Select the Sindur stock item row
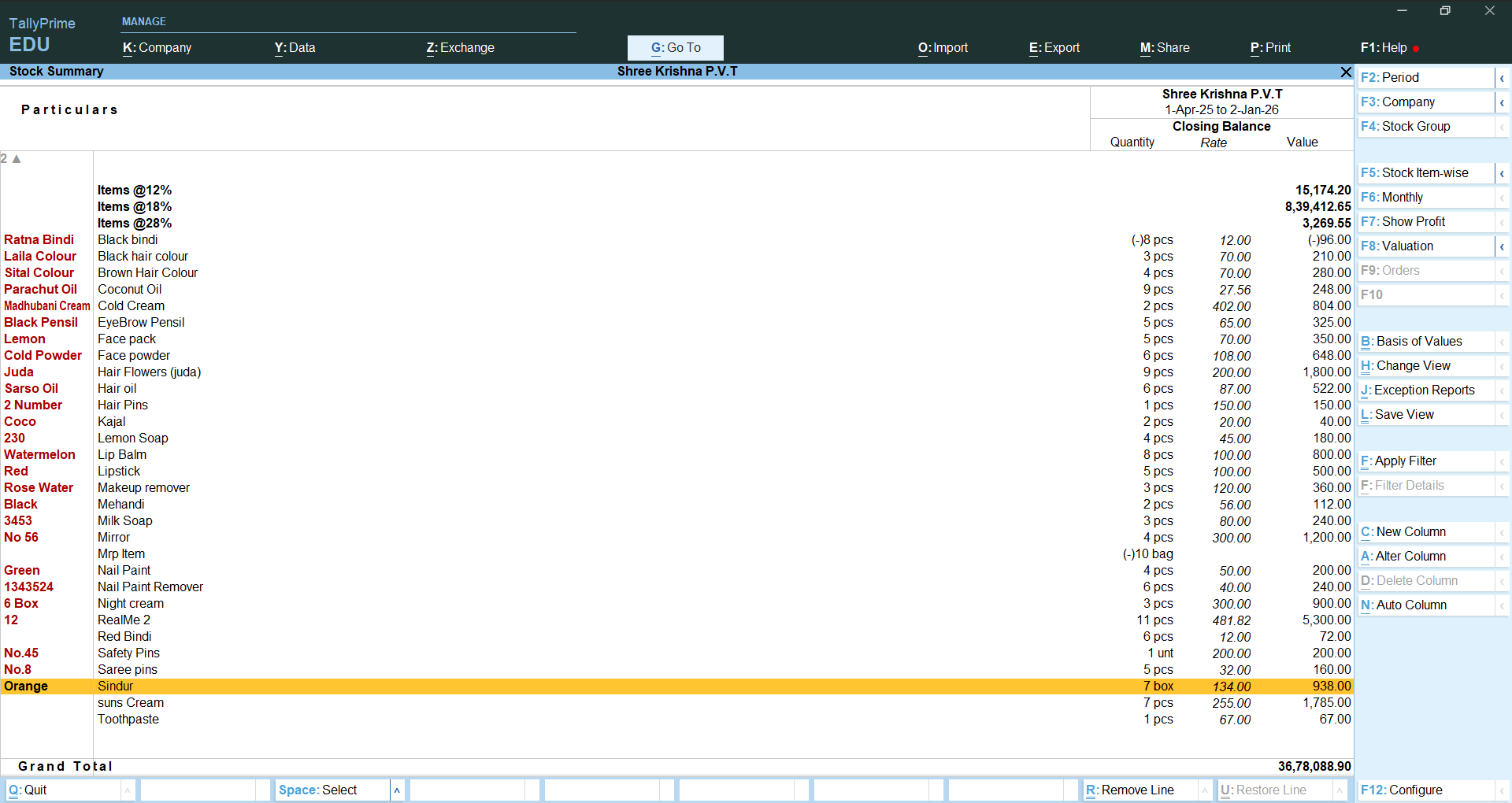The height and width of the screenshot is (803, 1512). tap(116, 686)
